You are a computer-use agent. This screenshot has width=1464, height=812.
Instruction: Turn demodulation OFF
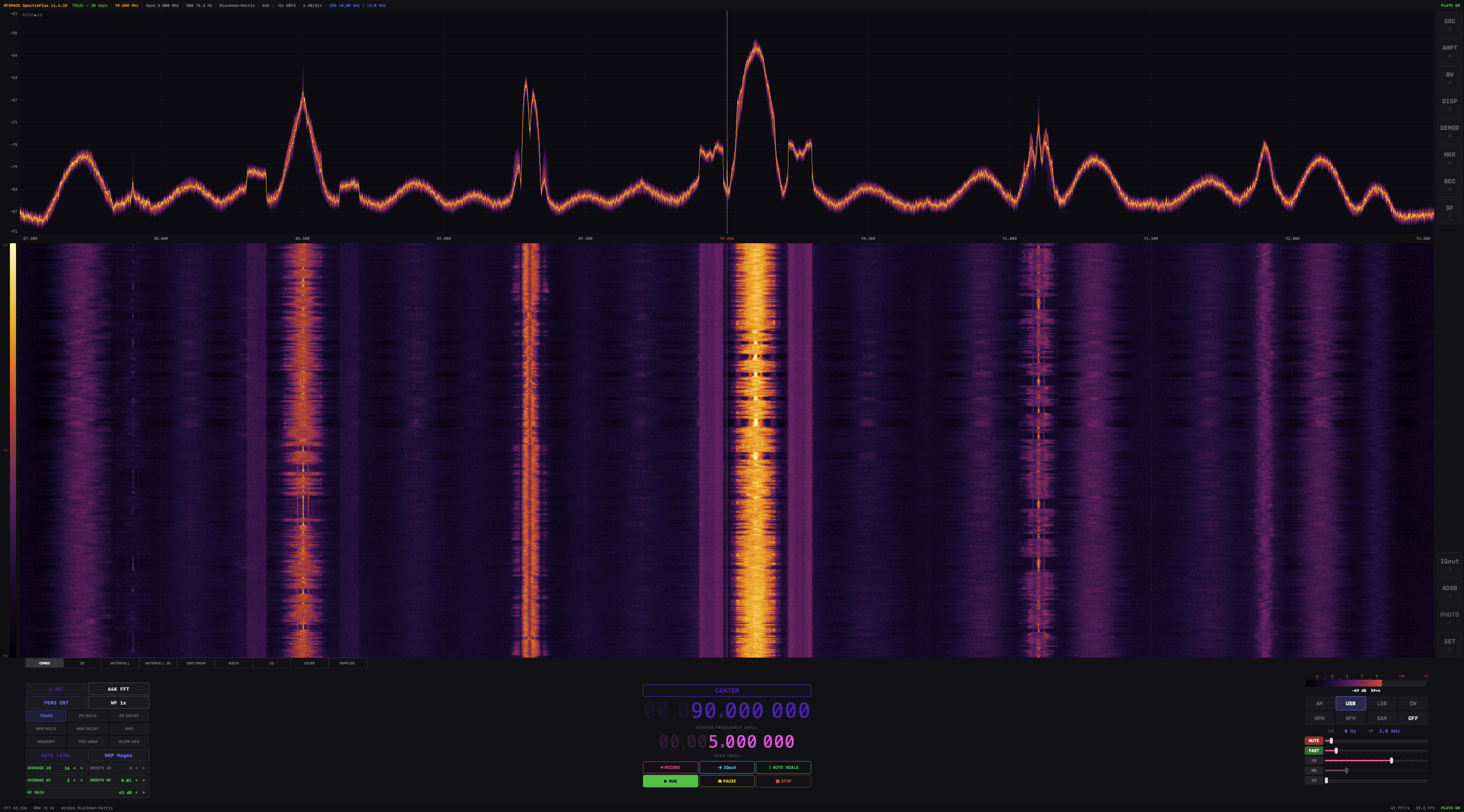(x=1413, y=718)
